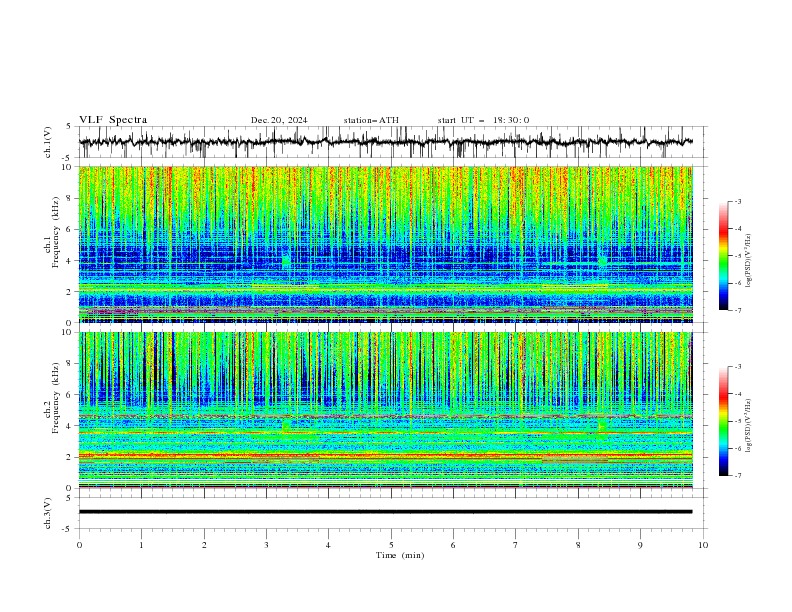Click the "ch.1(V)" waveform axis label

coord(48,142)
